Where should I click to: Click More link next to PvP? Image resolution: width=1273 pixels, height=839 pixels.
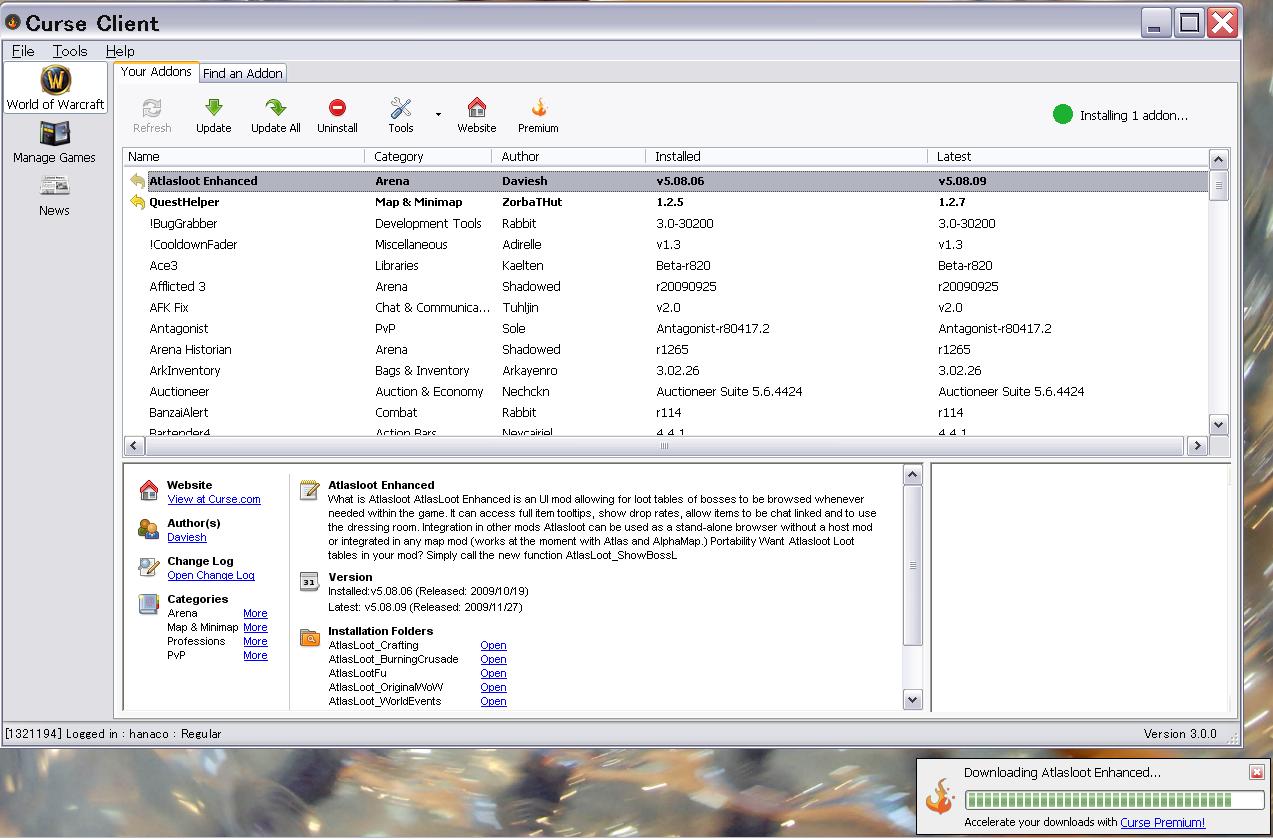[255, 655]
